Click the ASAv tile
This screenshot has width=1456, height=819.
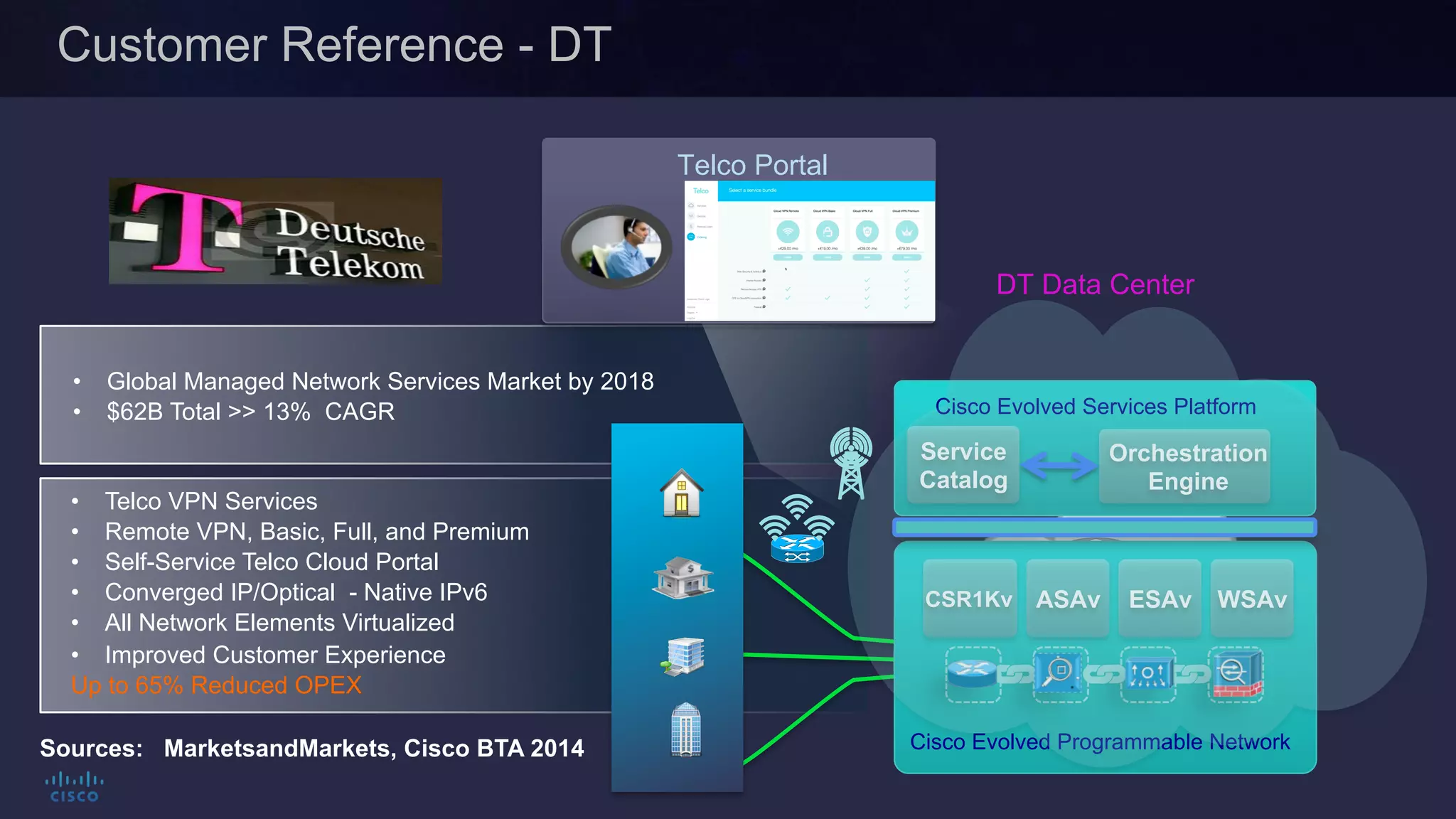tap(1067, 599)
